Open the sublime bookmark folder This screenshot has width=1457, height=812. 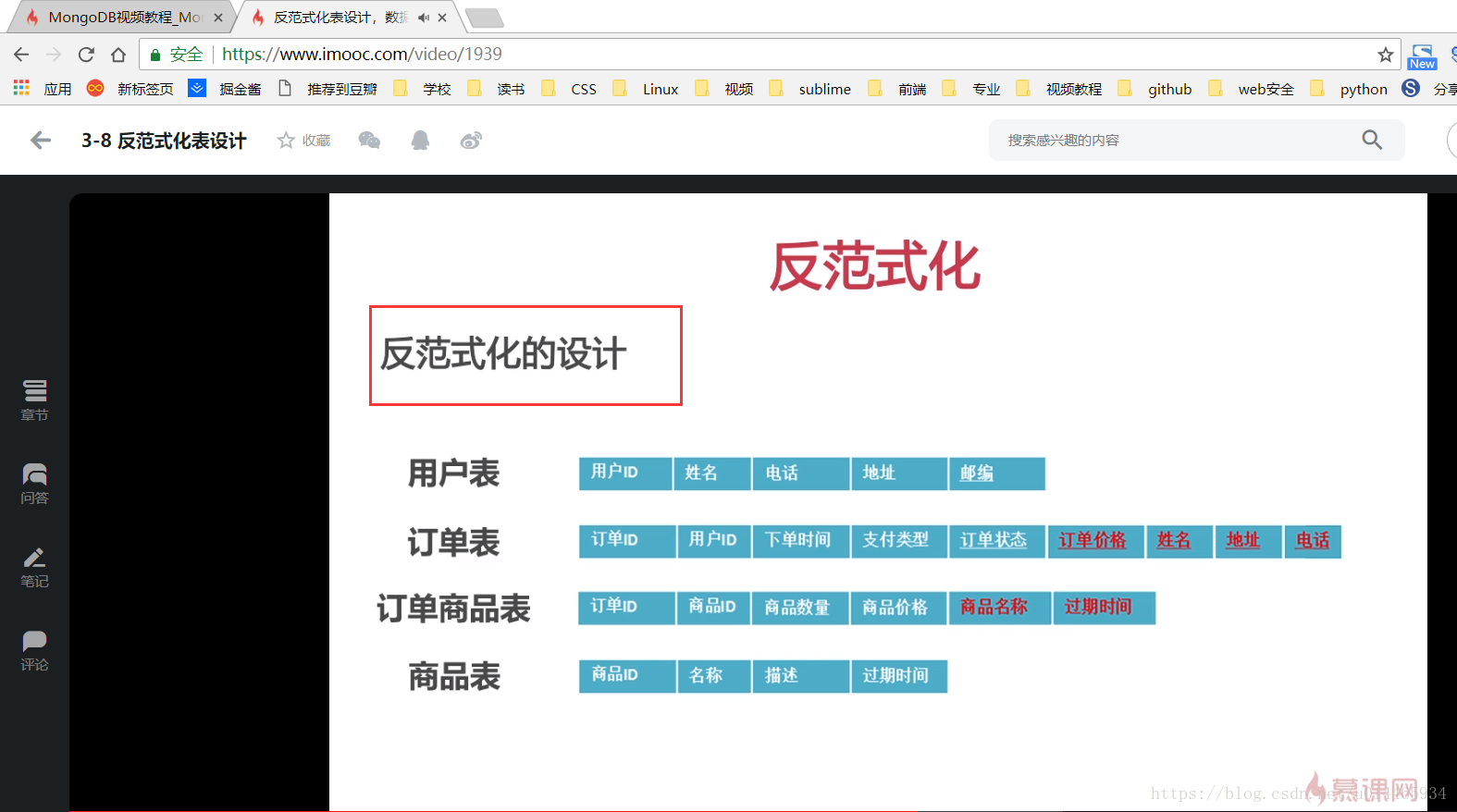tap(810, 89)
